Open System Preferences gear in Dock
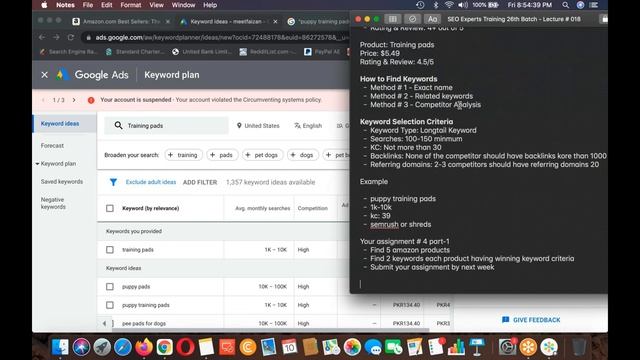Image resolution: width=640 pixels, height=360 pixels. (x=507, y=347)
